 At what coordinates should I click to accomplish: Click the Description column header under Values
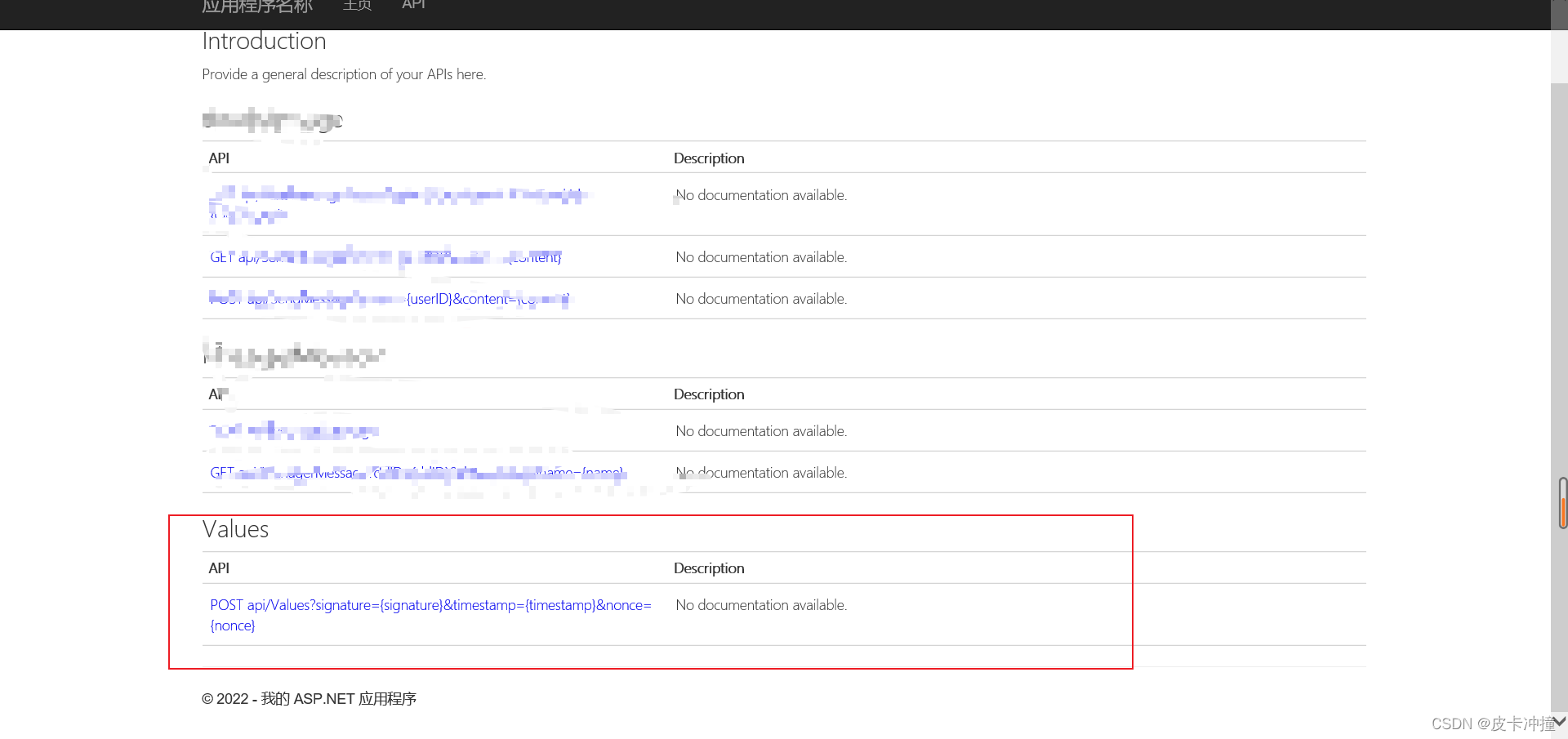coord(709,568)
